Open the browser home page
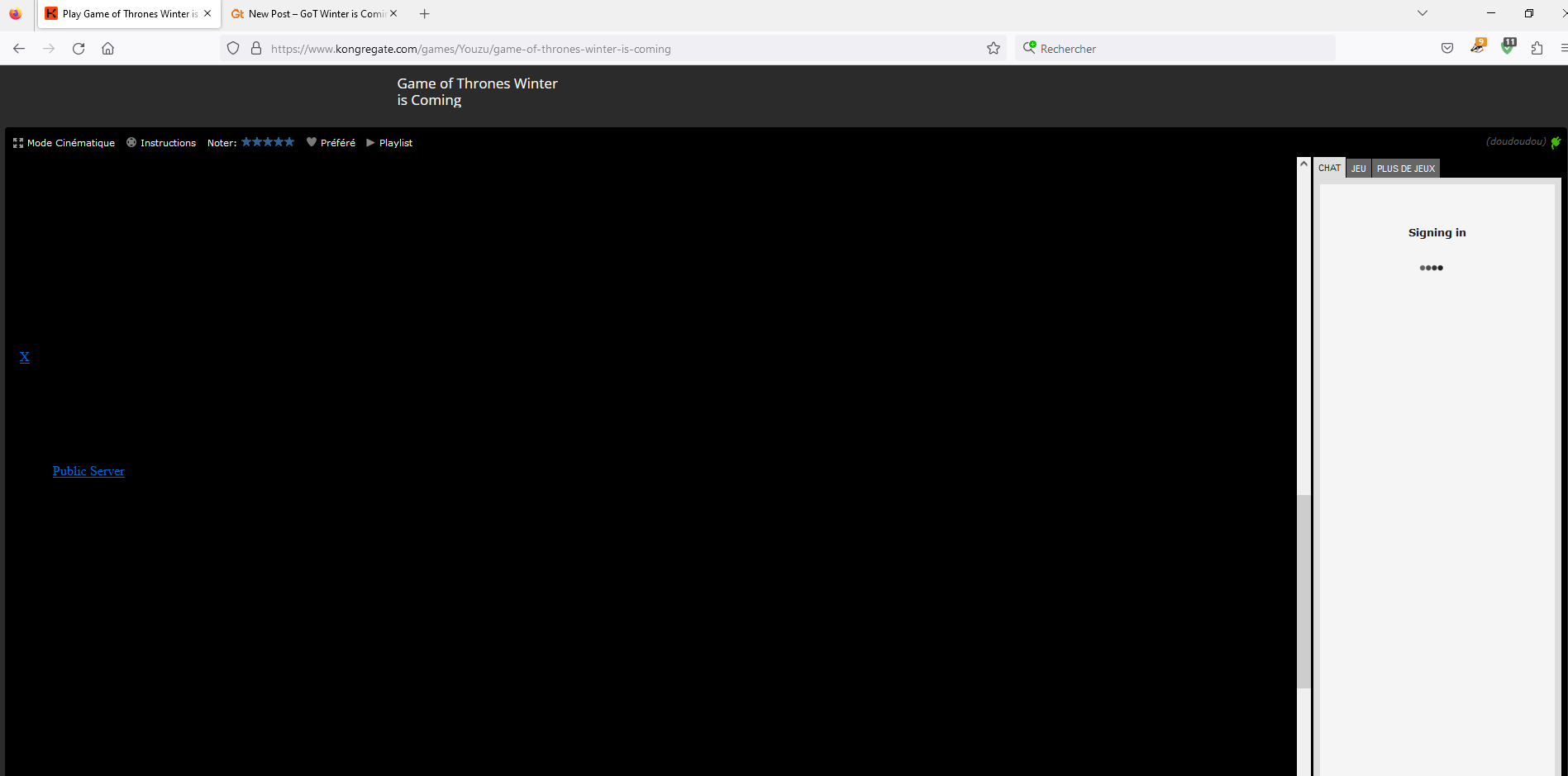Screen dimensions: 1568x776 107,49
